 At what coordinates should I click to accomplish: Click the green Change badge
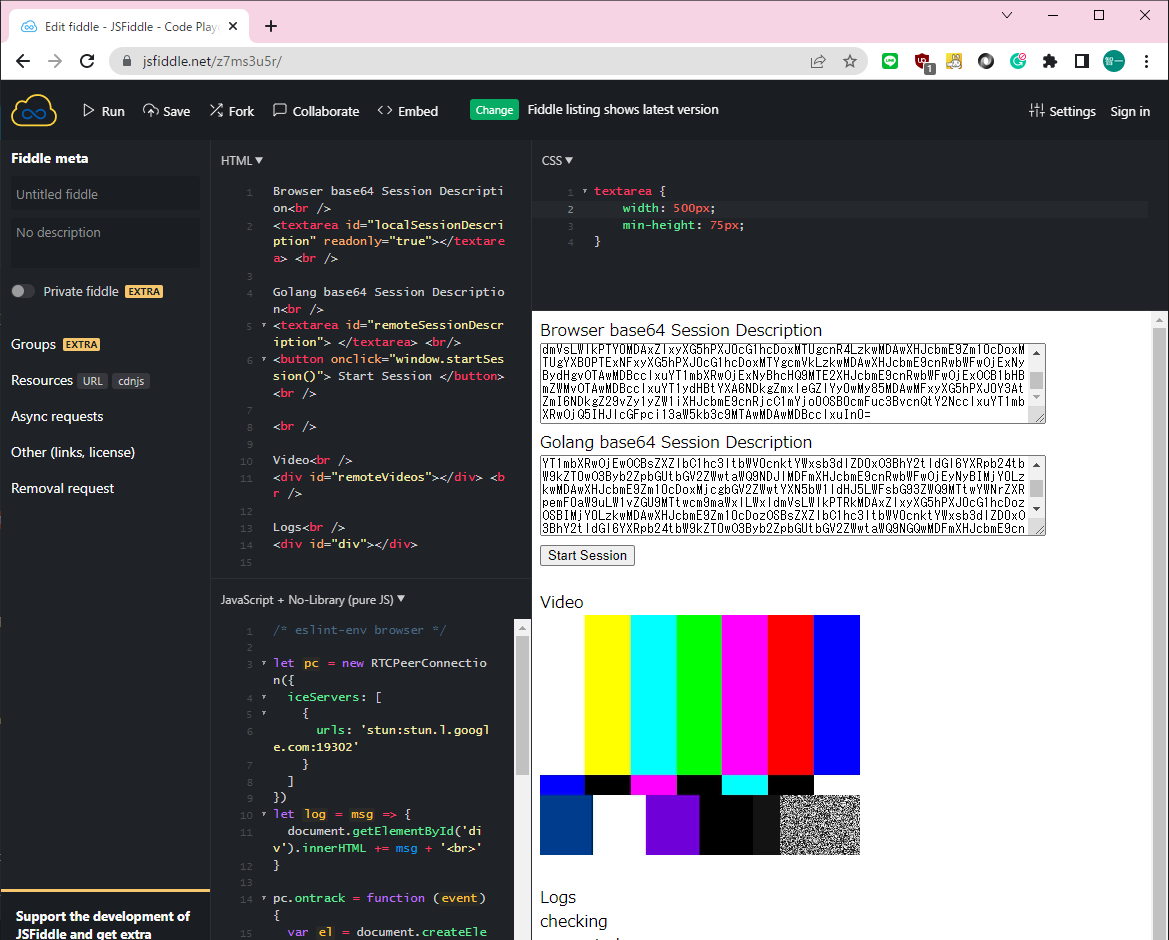(x=494, y=110)
